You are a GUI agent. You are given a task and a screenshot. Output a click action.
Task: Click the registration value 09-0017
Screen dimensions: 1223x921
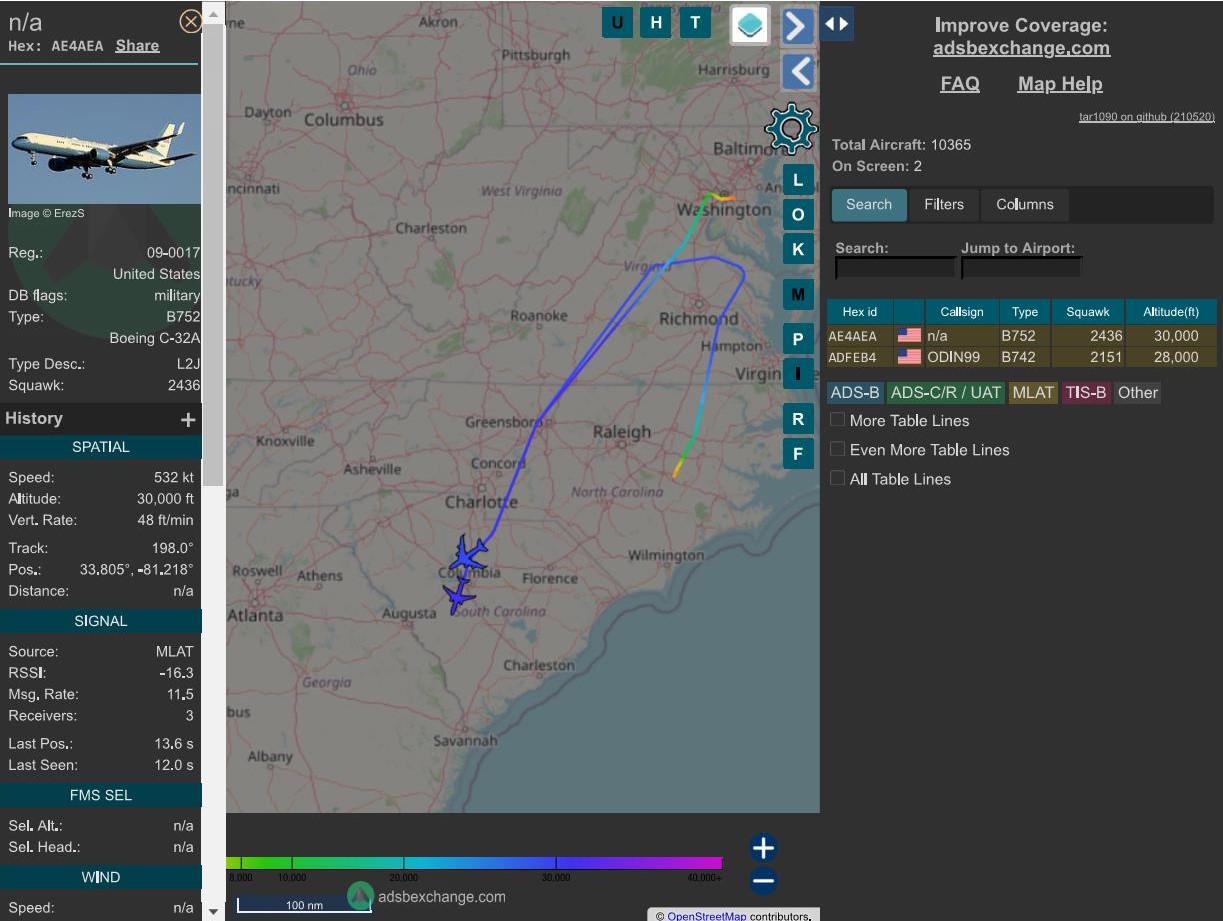[x=173, y=253]
